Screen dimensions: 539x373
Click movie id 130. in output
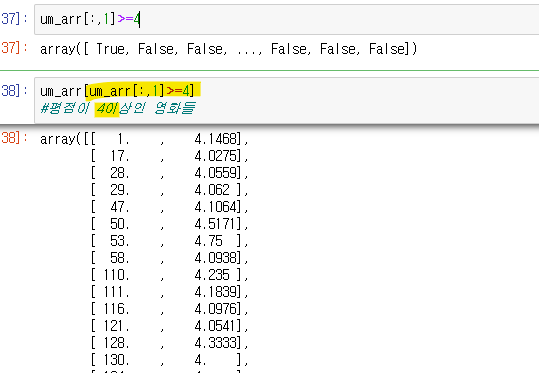tap(116, 360)
